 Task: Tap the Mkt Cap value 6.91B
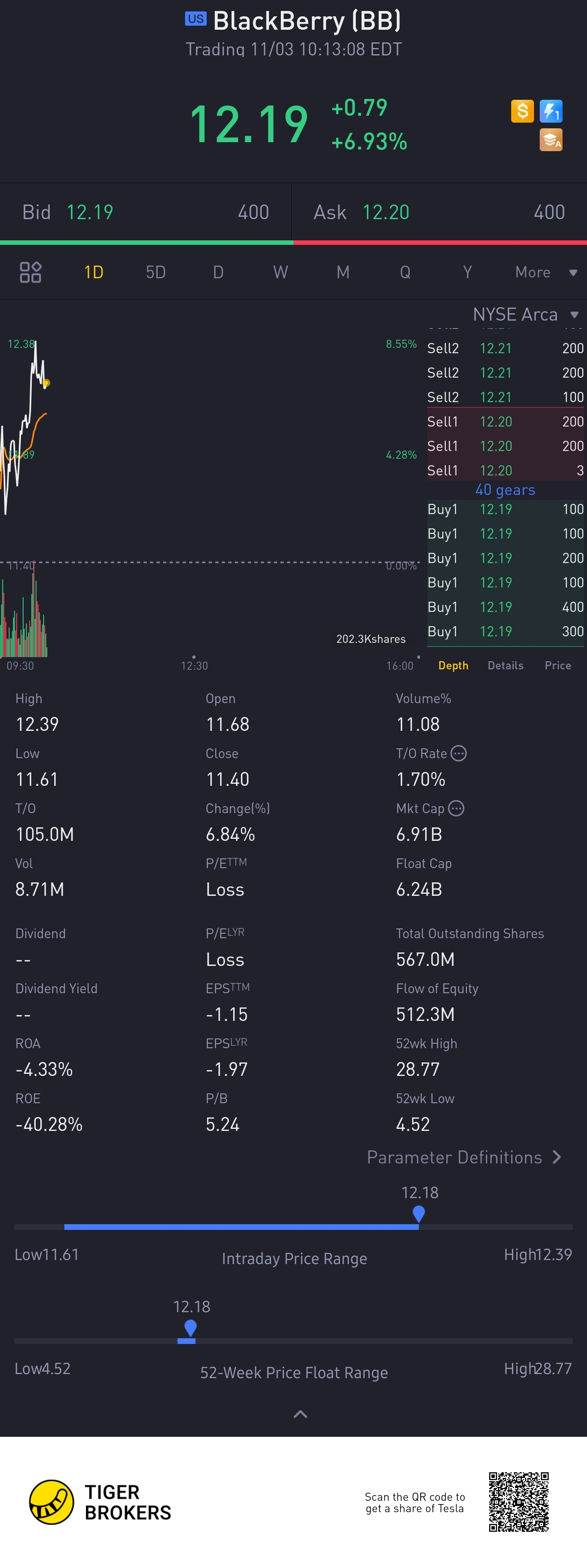419,834
